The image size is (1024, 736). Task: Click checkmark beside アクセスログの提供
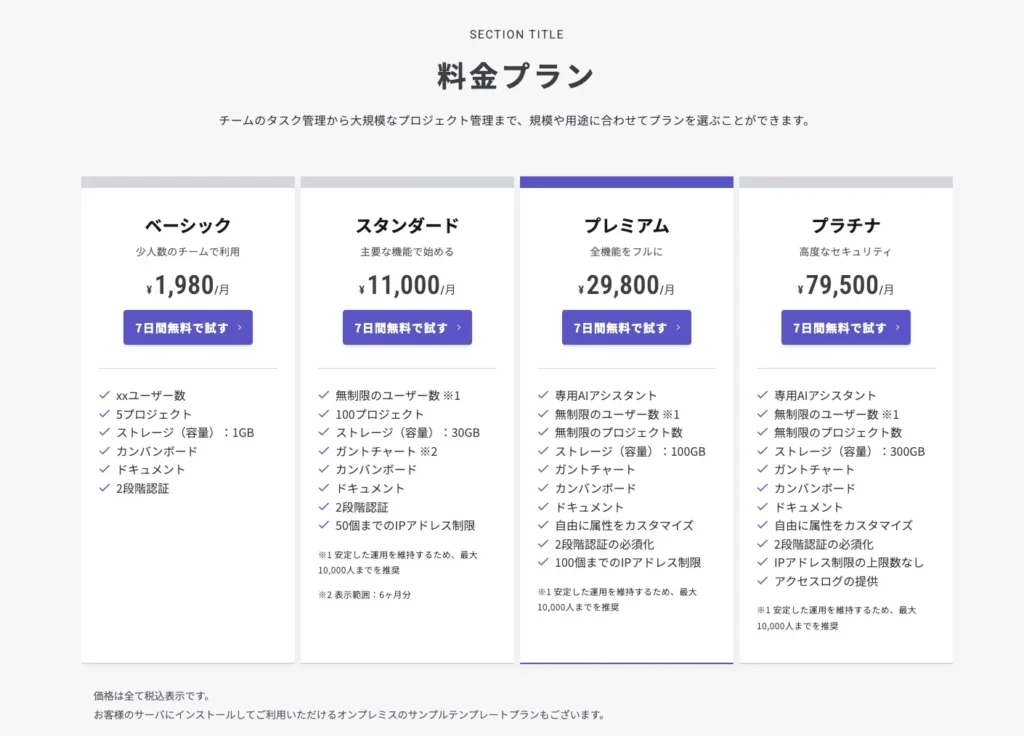click(x=762, y=581)
